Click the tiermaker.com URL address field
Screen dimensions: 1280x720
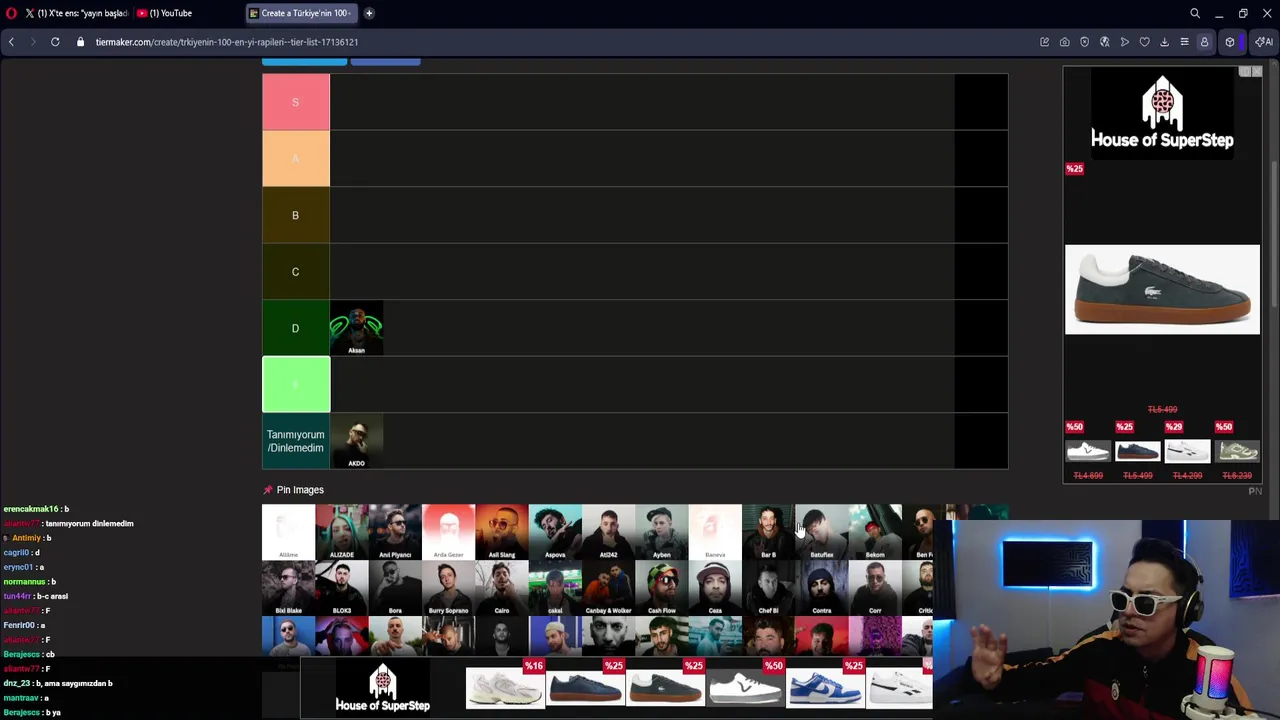tap(227, 42)
